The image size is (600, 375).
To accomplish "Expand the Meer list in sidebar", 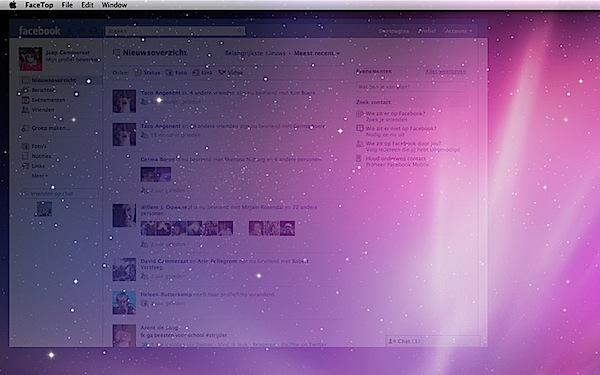I will [40, 176].
